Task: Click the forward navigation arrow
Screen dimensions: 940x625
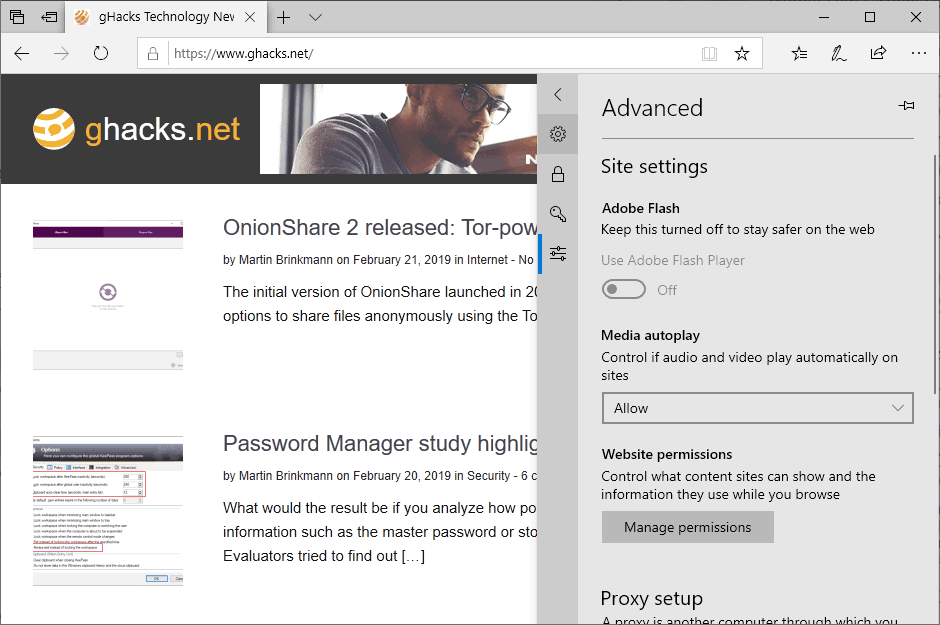Action: tap(61, 53)
